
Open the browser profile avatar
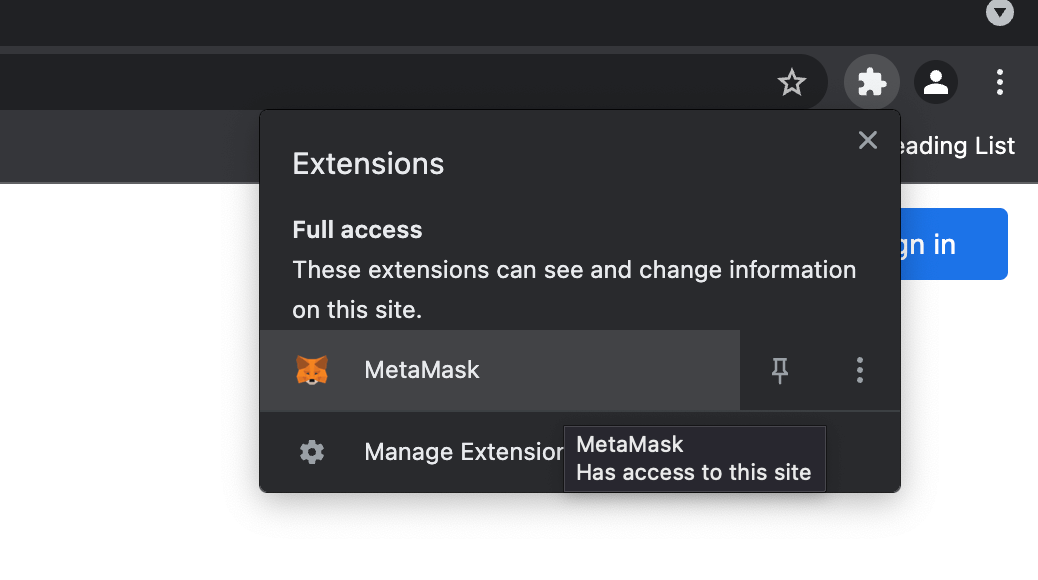[936, 82]
